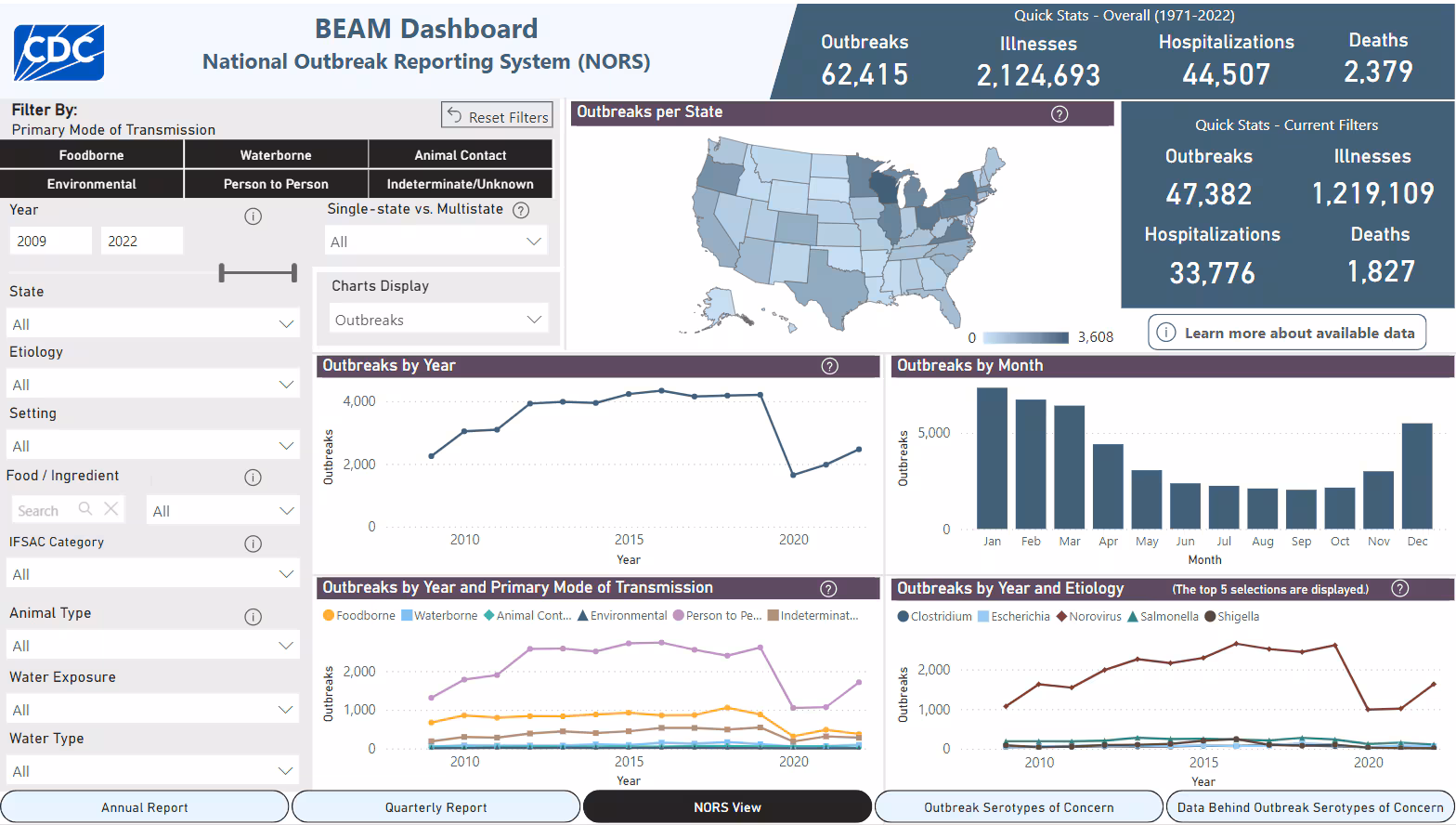Open the Food / Ingredient All dropdown
Viewport: 1456px width, 825px height.
223,511
